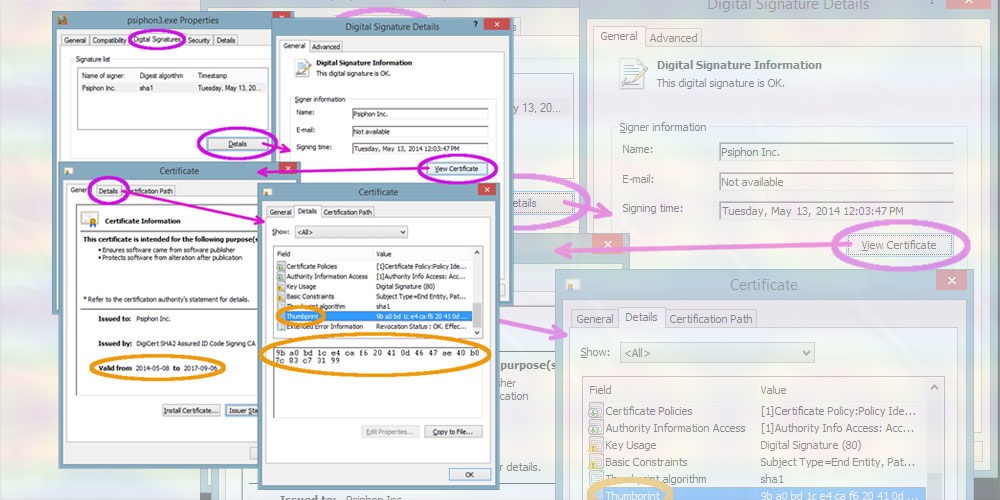Click OK in the small Certificate window
The image size is (1000, 500).
pyautogui.click(x=469, y=474)
